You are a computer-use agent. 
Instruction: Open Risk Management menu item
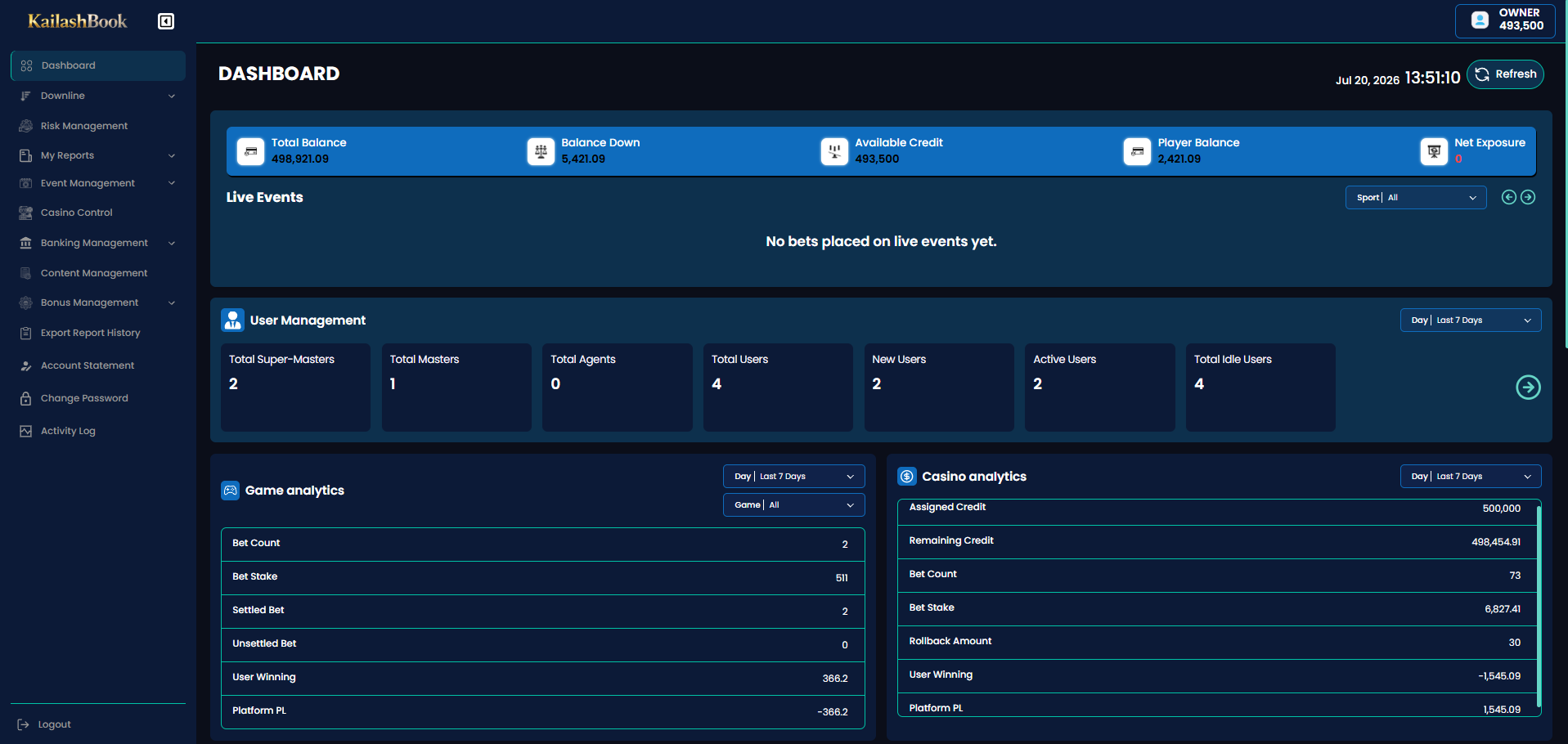[98, 126]
